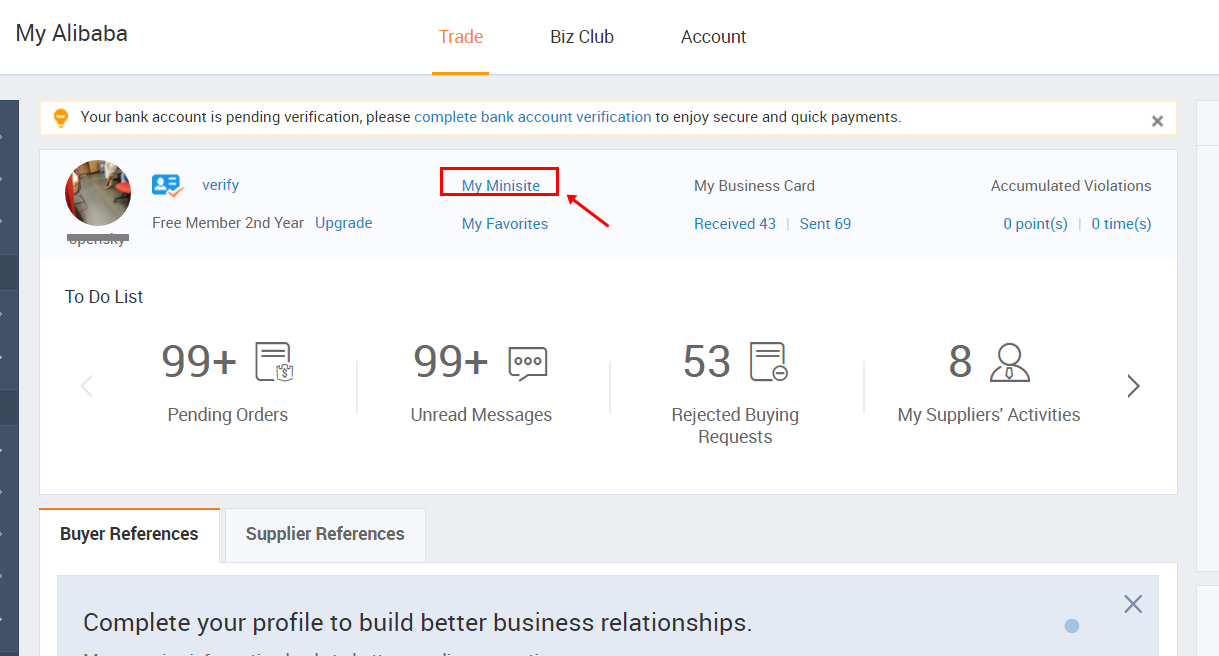Screen dimensions: 1219x656
Task: Click the 8 suppliers' activities count
Action: pos(960,362)
